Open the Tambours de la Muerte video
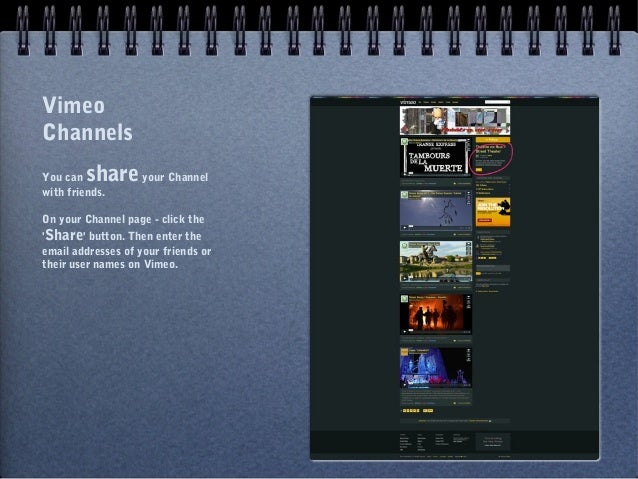This screenshot has width=638, height=479. point(435,157)
